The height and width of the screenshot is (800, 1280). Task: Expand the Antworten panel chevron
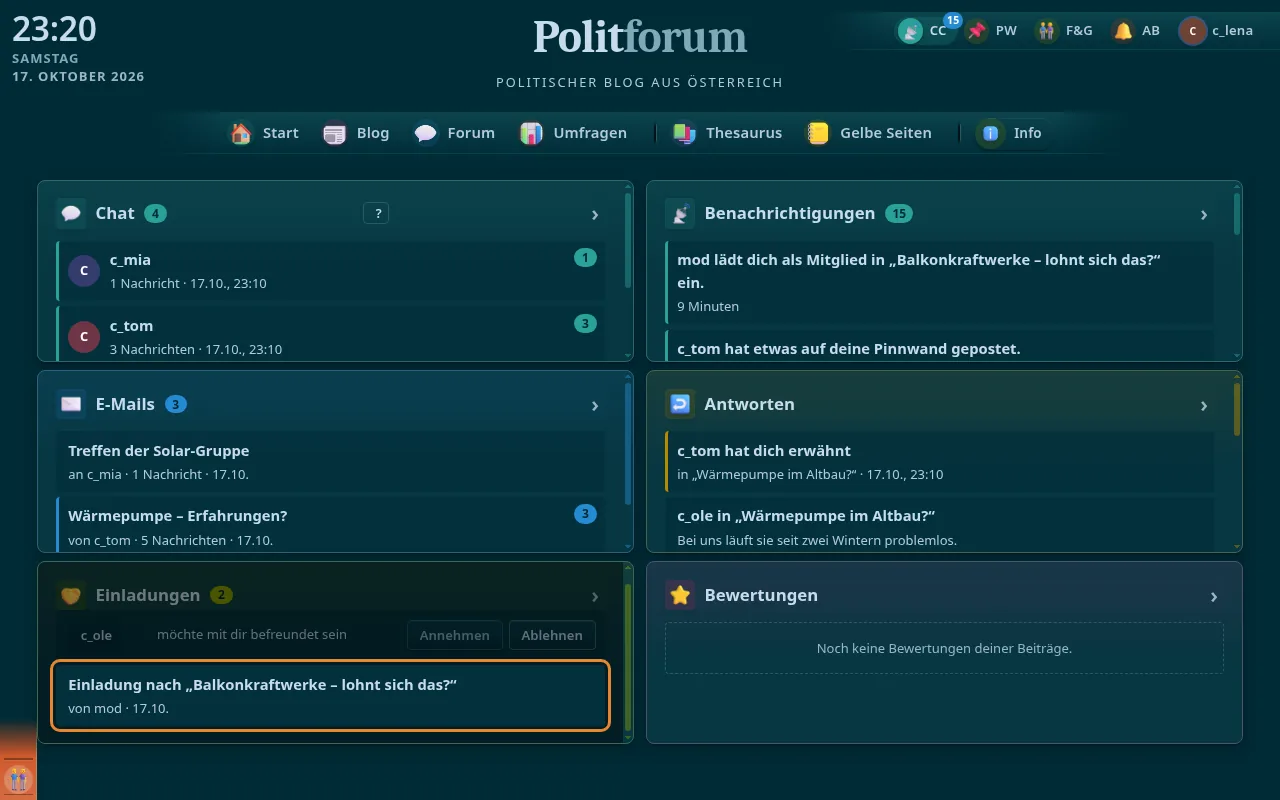click(x=1204, y=406)
